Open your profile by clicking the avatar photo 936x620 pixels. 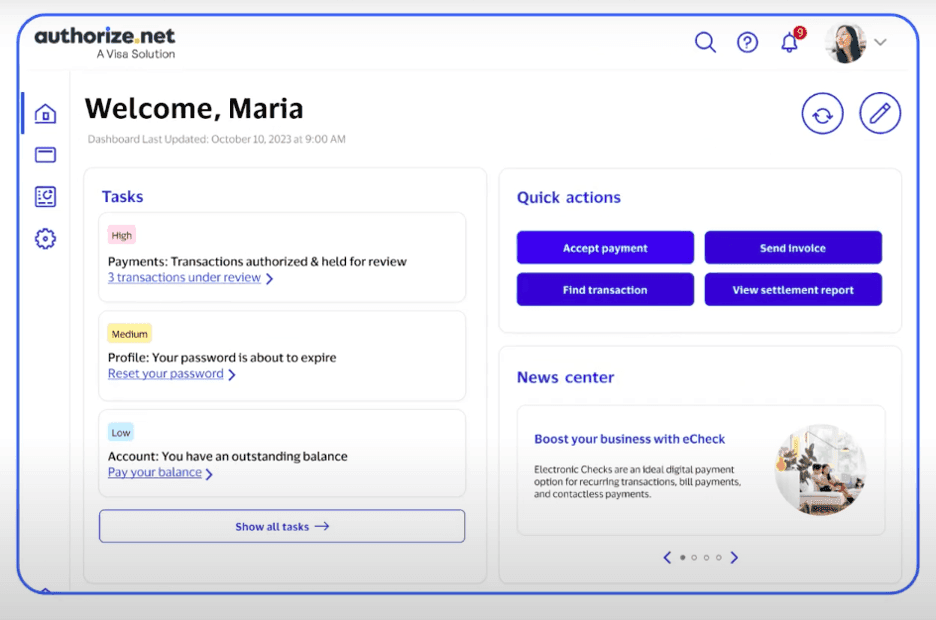pos(846,42)
